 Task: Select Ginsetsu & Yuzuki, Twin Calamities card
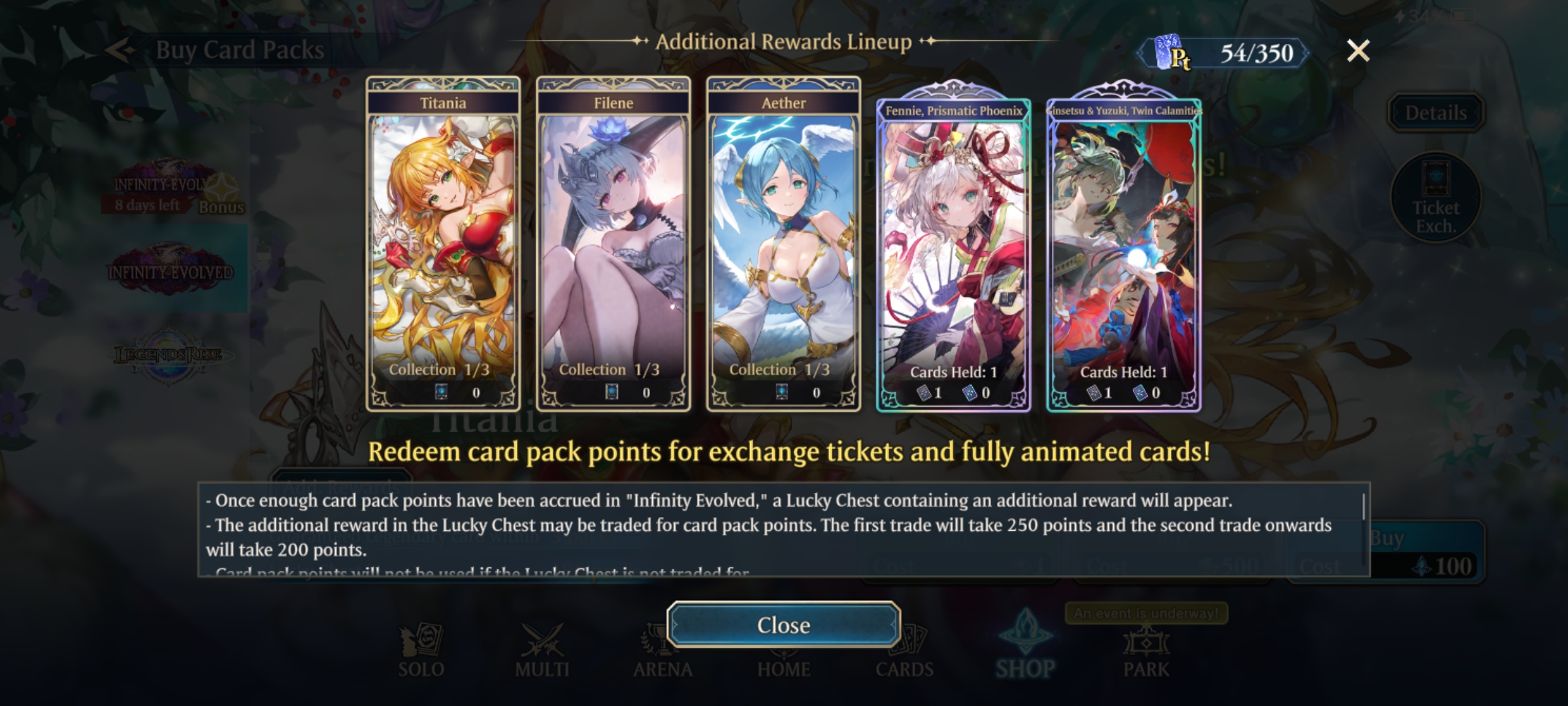coord(1124,247)
